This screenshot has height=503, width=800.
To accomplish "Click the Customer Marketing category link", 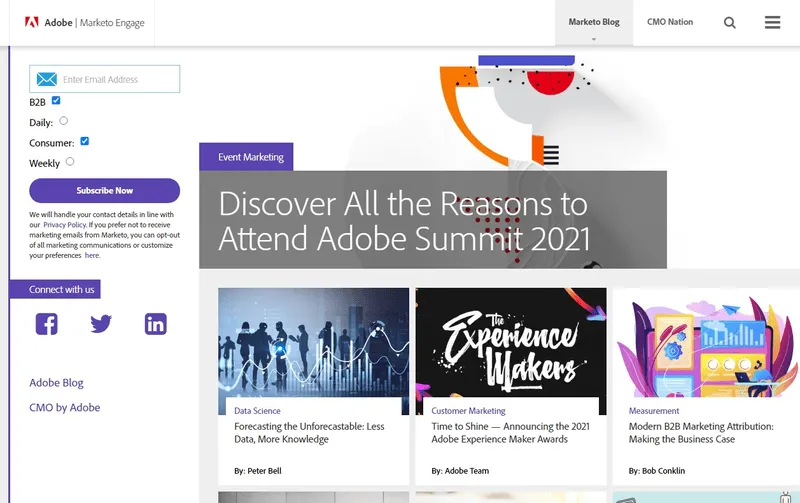I will (468, 411).
